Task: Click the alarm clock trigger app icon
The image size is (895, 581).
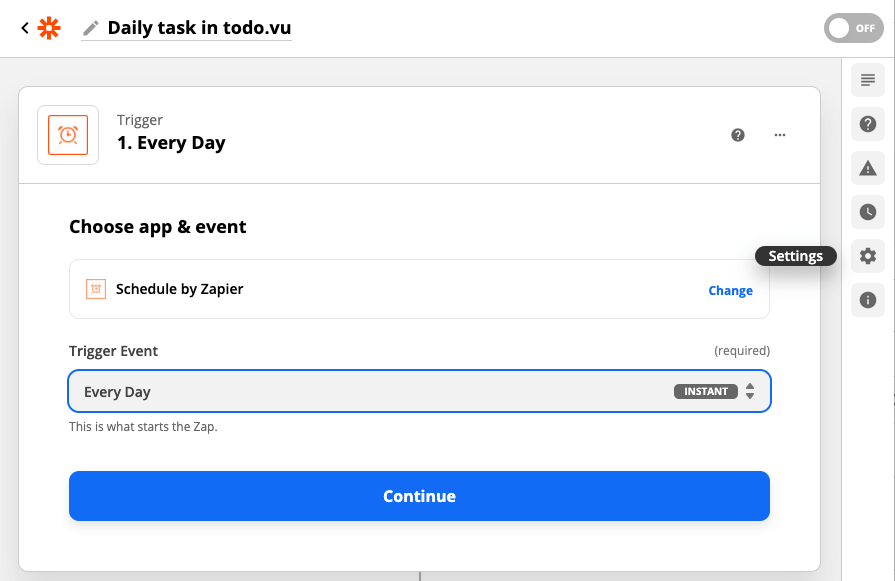Action: (68, 135)
